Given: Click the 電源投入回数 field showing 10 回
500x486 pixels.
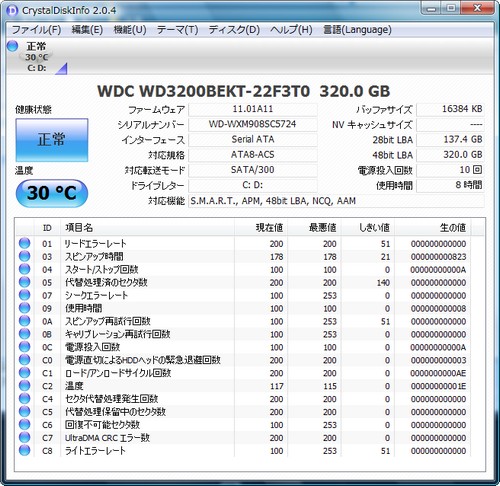Looking at the screenshot, I should [x=450, y=170].
